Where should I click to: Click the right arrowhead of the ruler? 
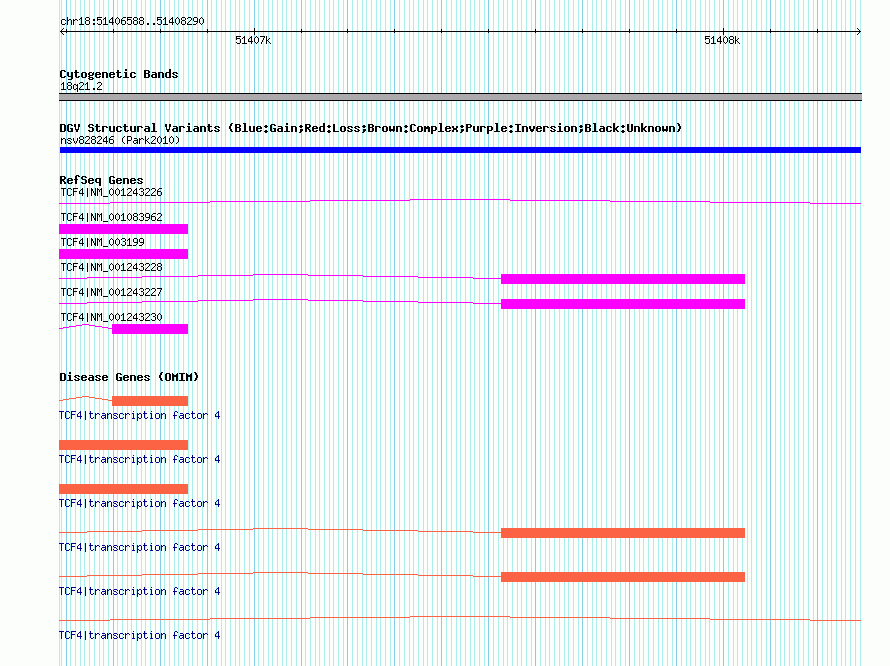click(858, 32)
